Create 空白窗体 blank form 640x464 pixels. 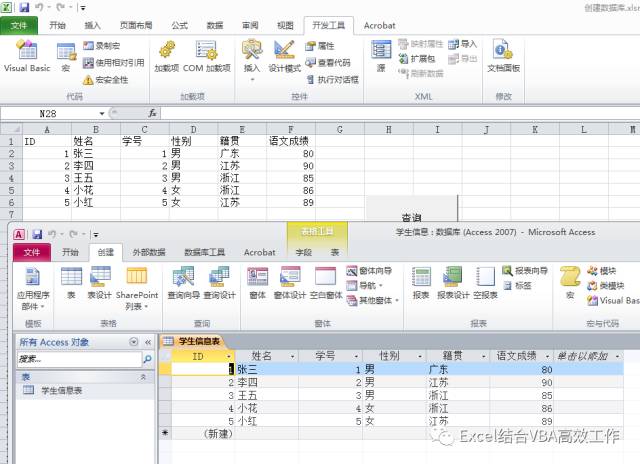click(x=326, y=283)
